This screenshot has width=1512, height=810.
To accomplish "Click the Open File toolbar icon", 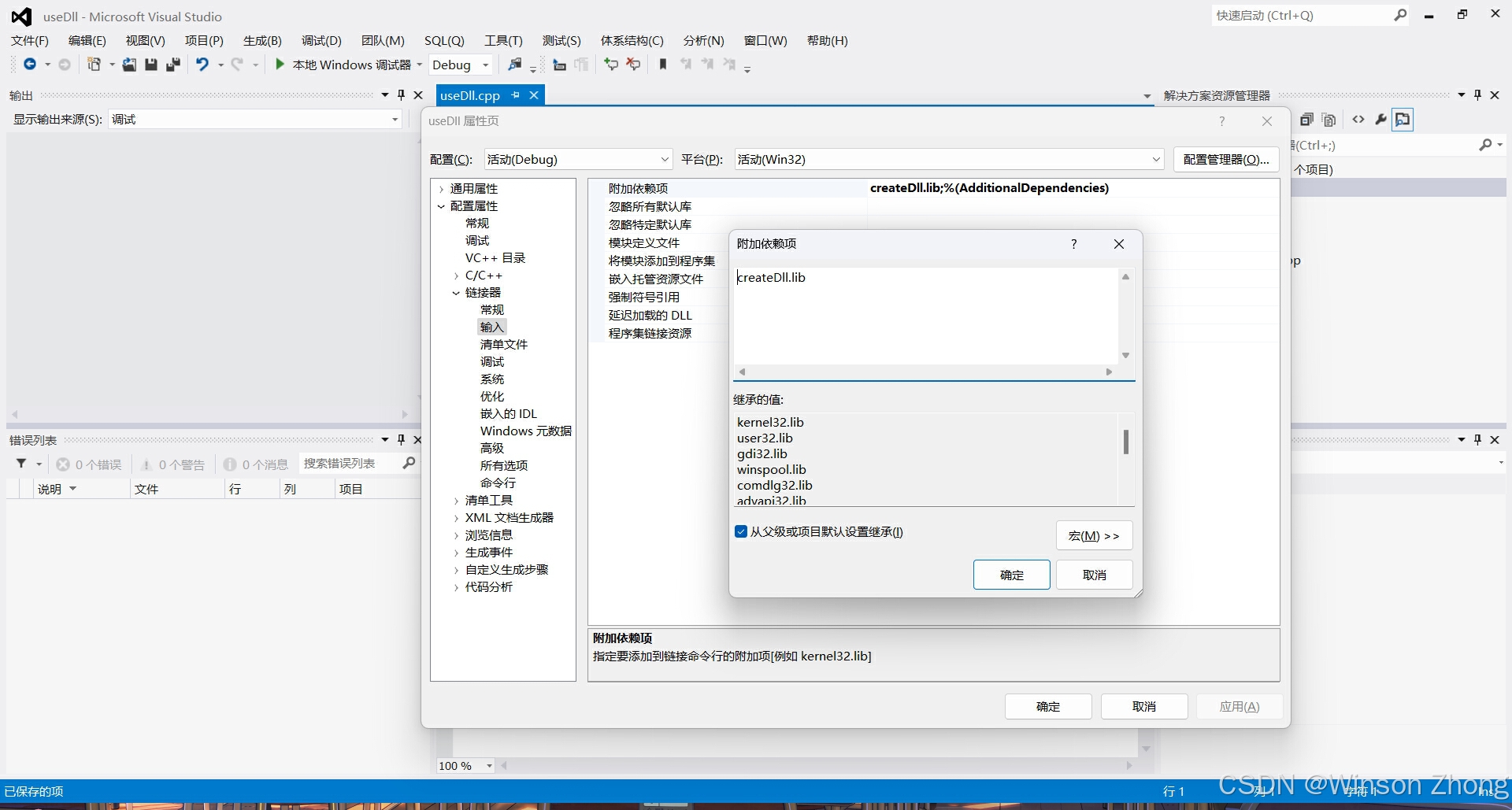I will [129, 65].
